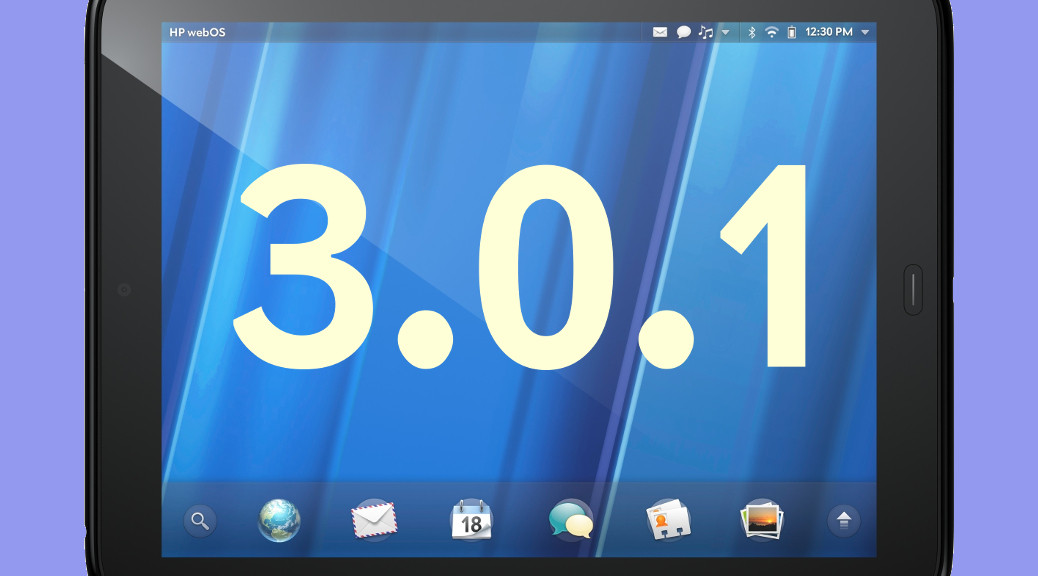
Task: Open the Calendar app showing 18
Action: [471, 520]
